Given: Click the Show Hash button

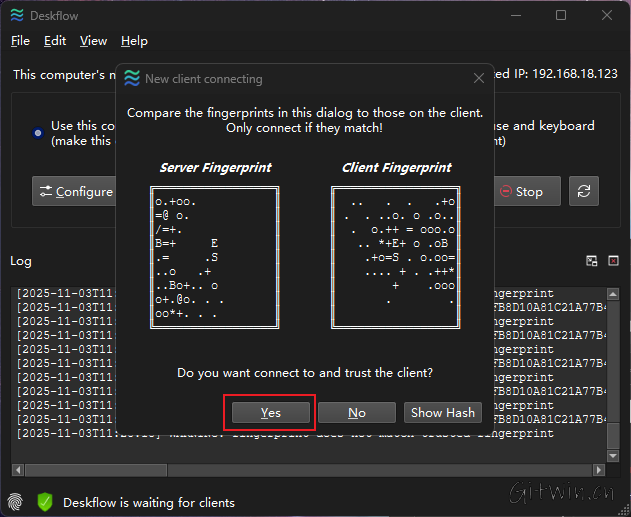Looking at the screenshot, I should (442, 413).
